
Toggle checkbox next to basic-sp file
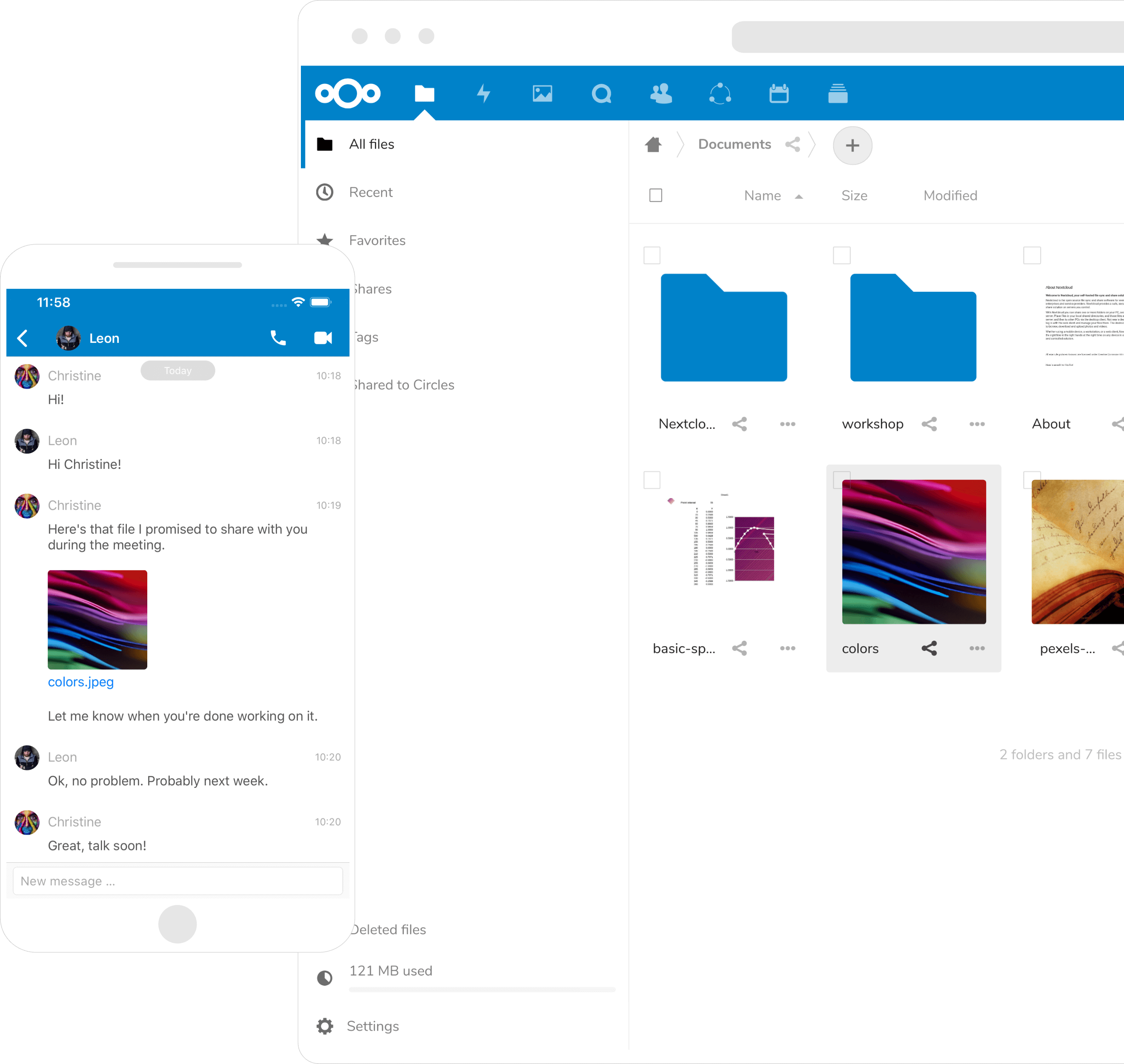pyautogui.click(x=651, y=480)
